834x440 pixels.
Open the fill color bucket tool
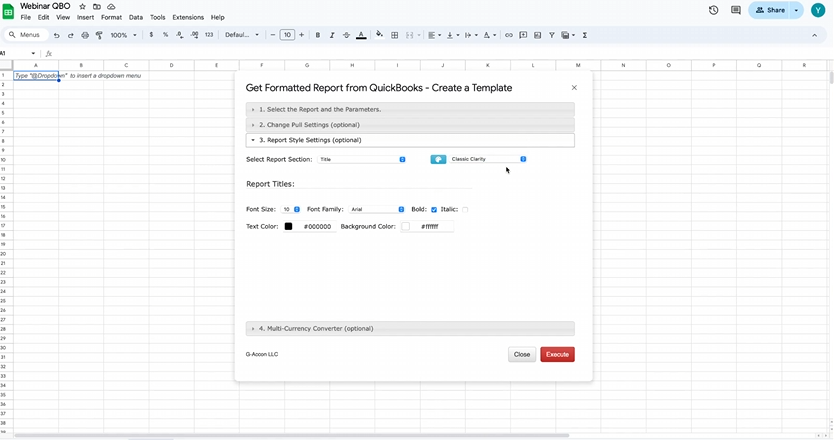tap(379, 35)
